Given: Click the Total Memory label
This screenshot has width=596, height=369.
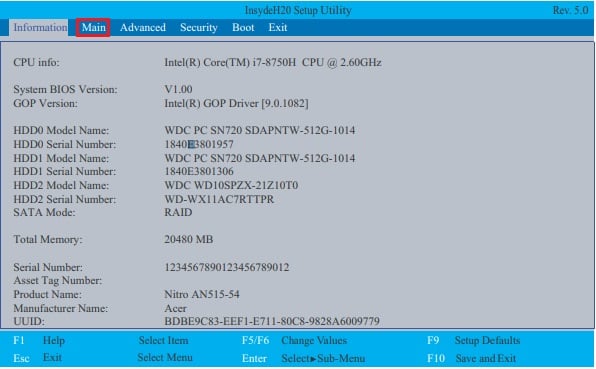Looking at the screenshot, I should click(48, 239).
